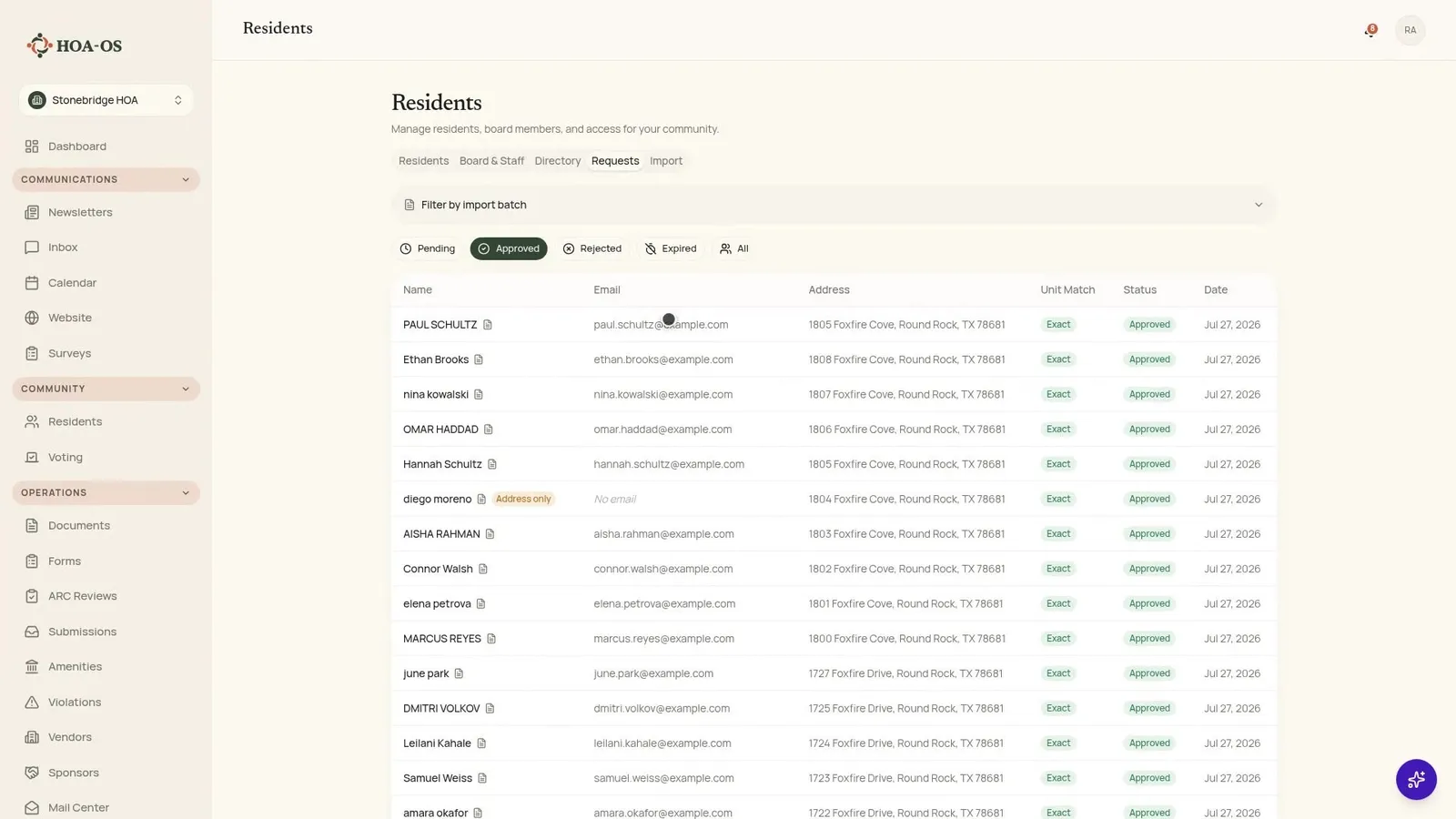
Task: Click the Amenities building icon
Action: point(32,666)
